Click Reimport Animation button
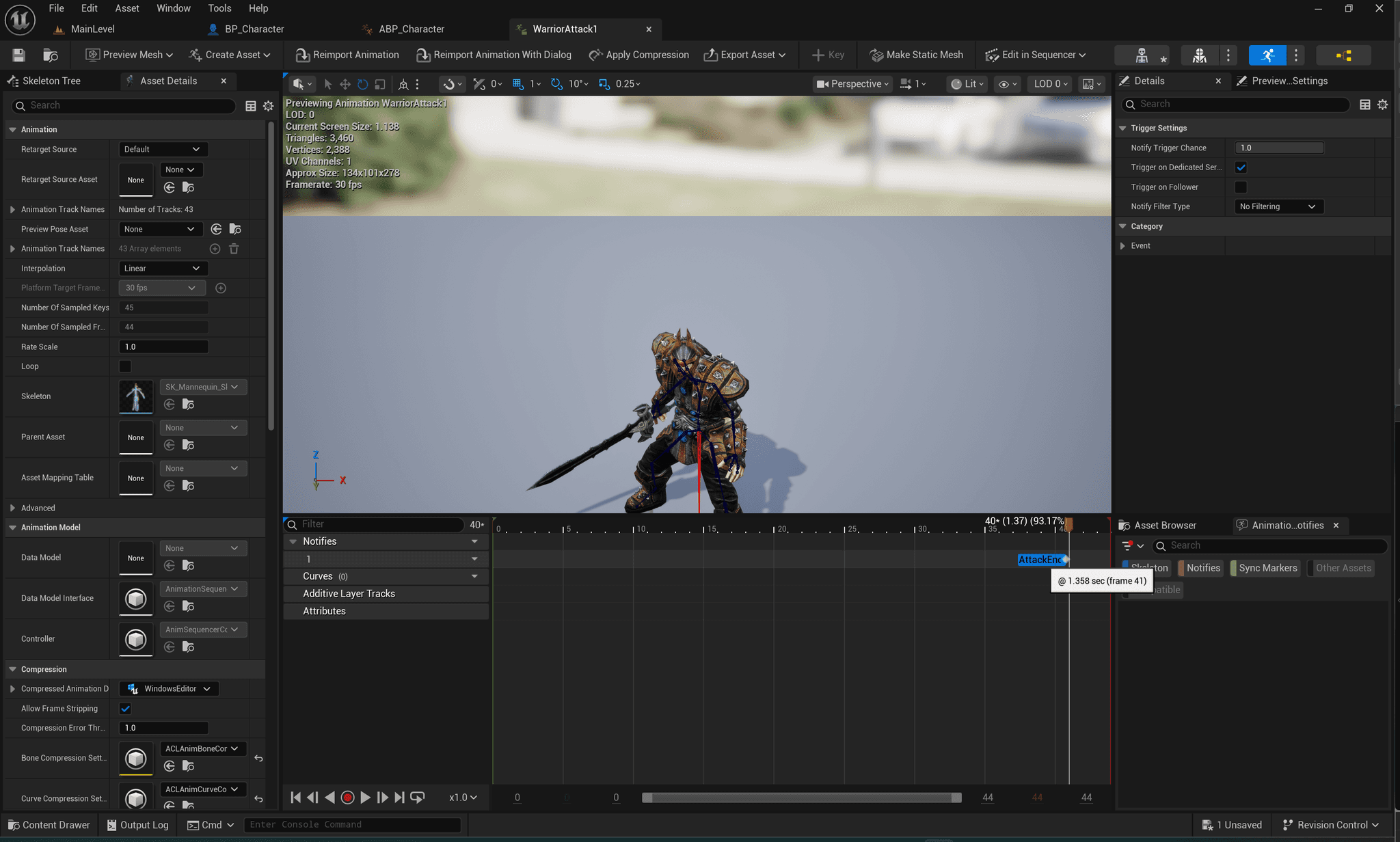The image size is (1400, 842). tap(347, 55)
